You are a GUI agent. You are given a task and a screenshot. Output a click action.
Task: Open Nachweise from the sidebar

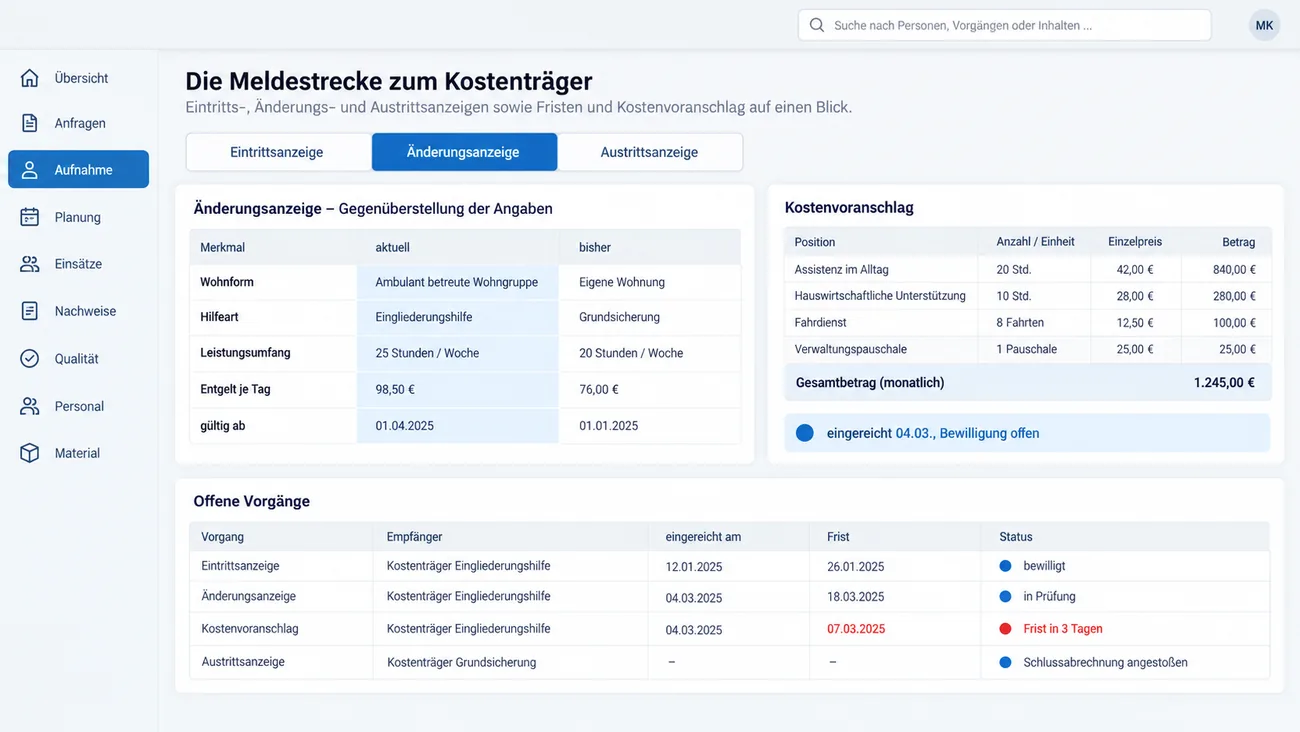click(78, 311)
